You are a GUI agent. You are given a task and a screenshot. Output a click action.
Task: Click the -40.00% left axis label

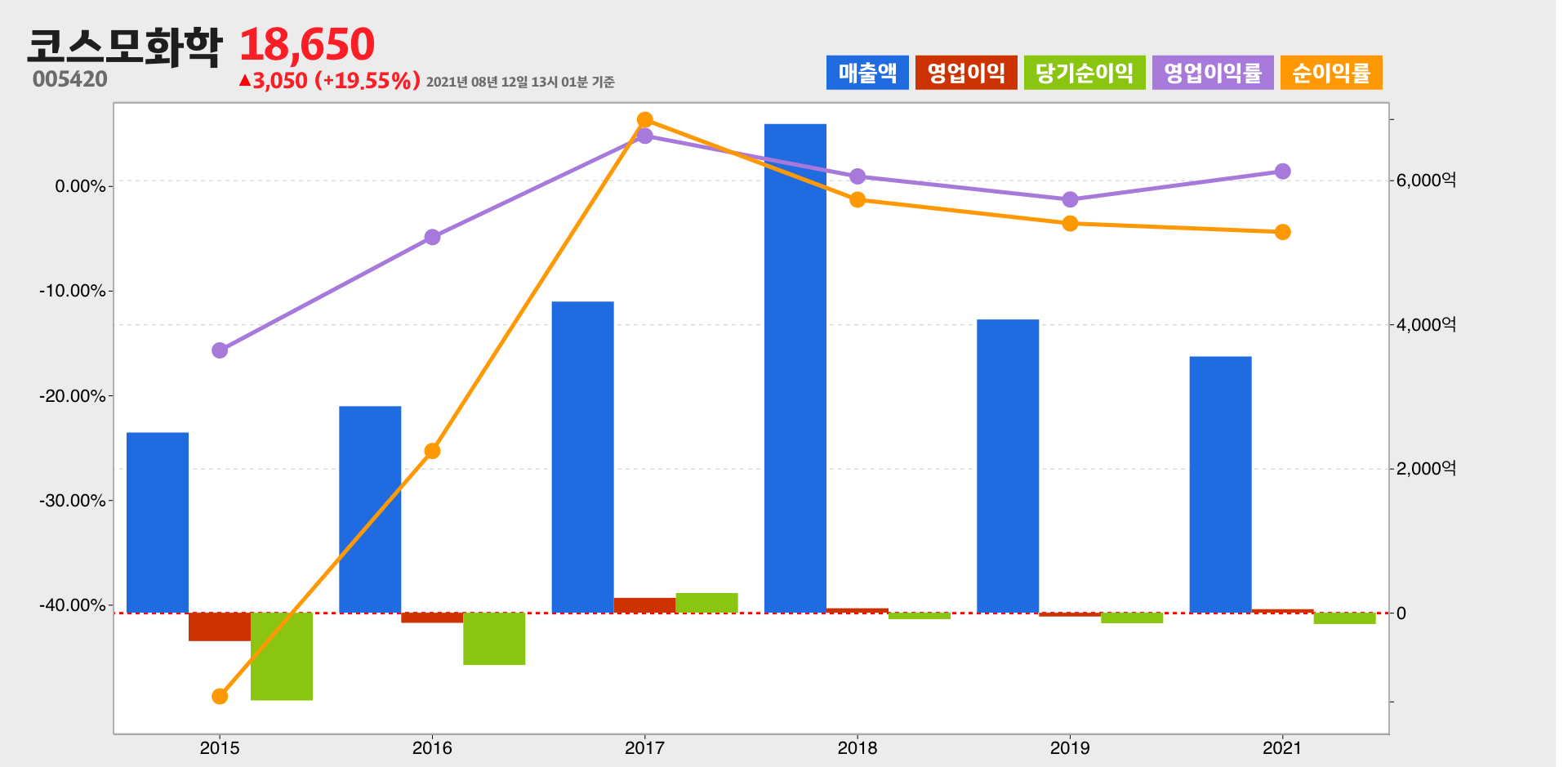73,605
